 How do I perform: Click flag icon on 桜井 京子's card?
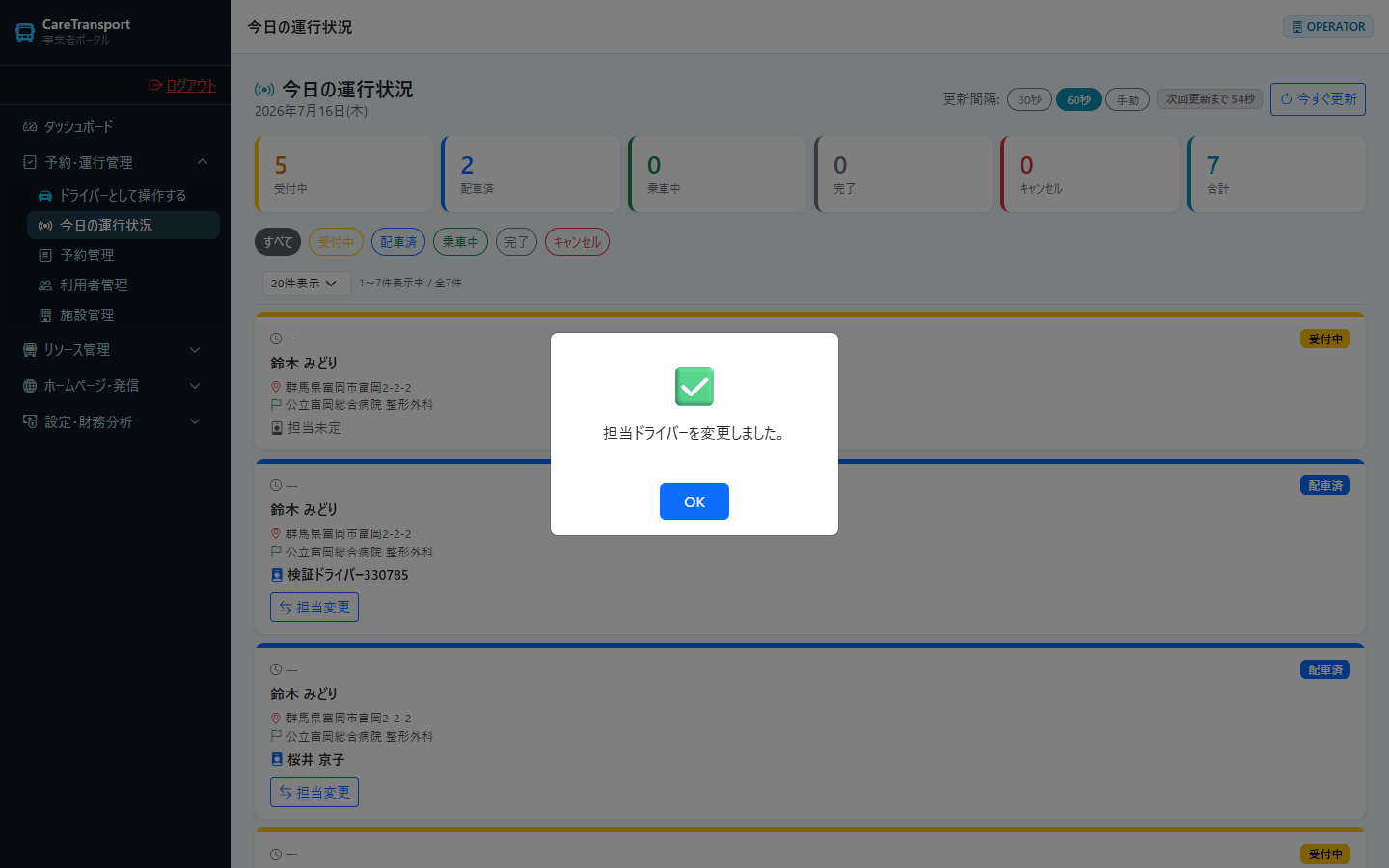276,736
